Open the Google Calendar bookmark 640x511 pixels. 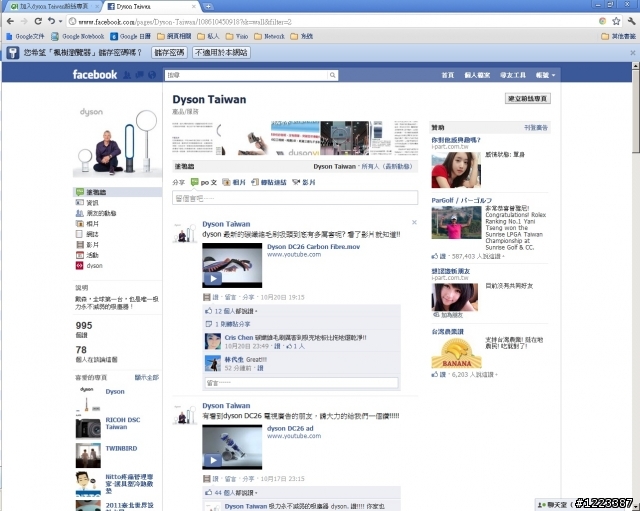[131, 36]
